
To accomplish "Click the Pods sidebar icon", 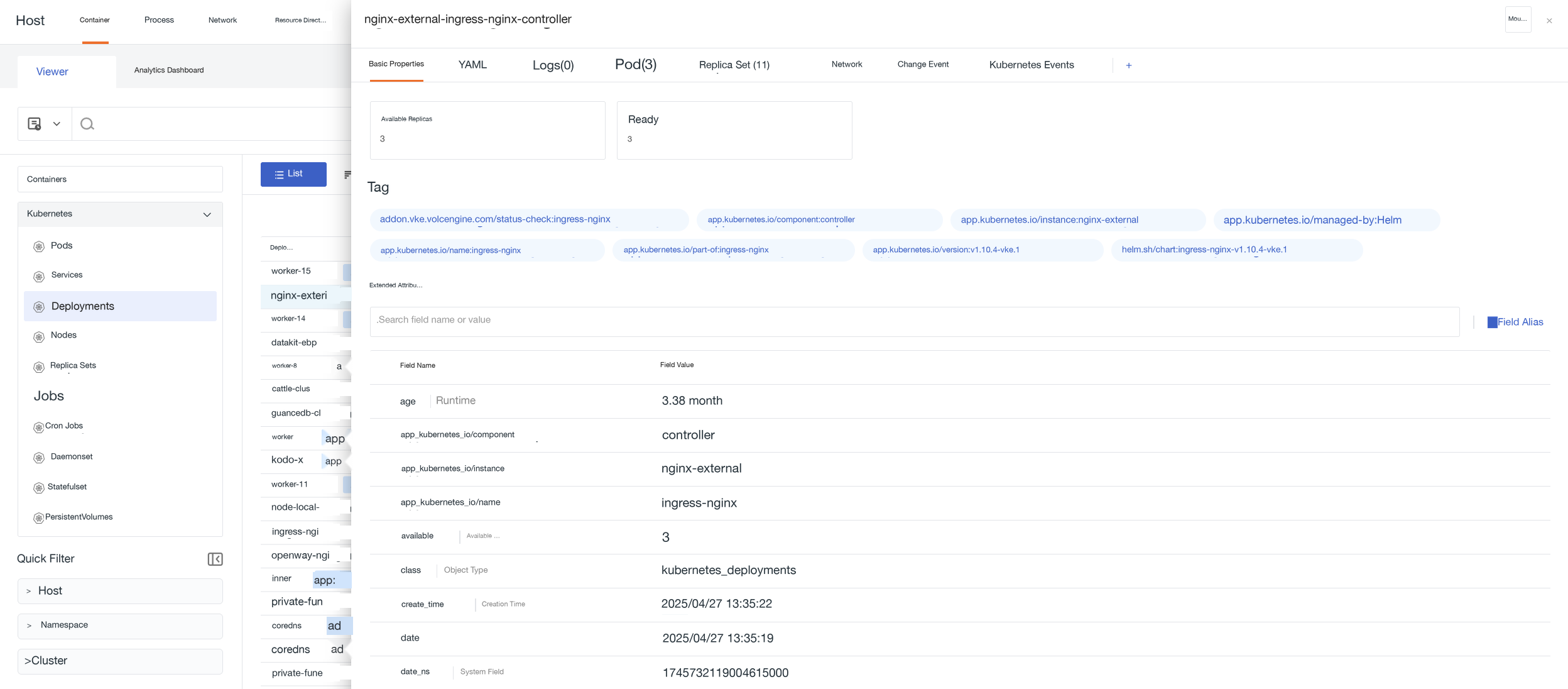I will tap(39, 246).
